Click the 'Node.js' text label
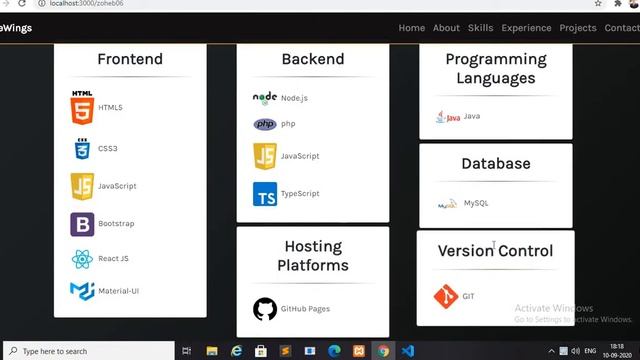The image size is (640, 360). (x=294, y=98)
